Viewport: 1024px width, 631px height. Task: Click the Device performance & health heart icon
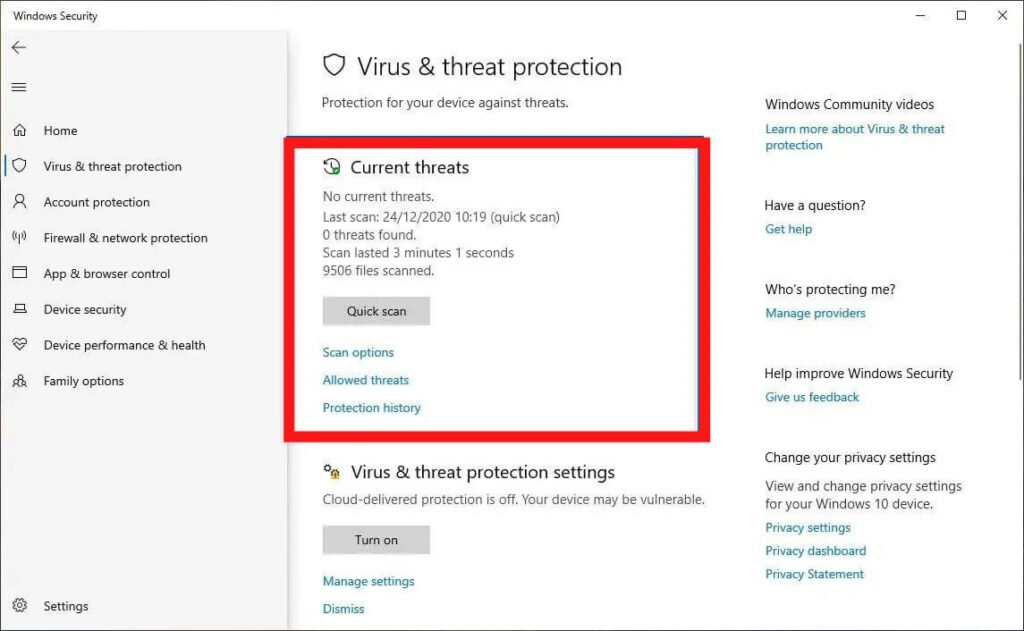pos(19,345)
